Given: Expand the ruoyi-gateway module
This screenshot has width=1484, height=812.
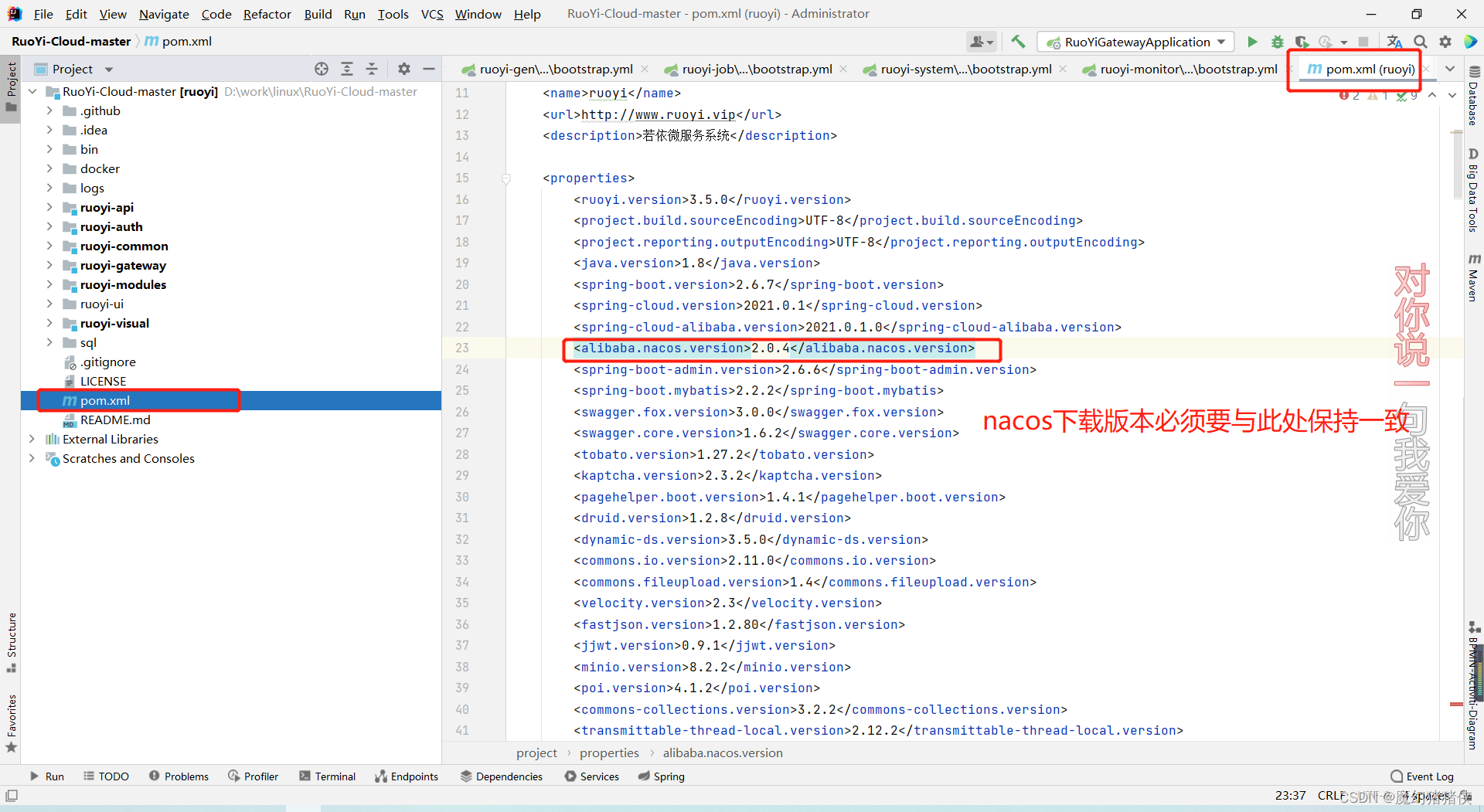Looking at the screenshot, I should [49, 265].
